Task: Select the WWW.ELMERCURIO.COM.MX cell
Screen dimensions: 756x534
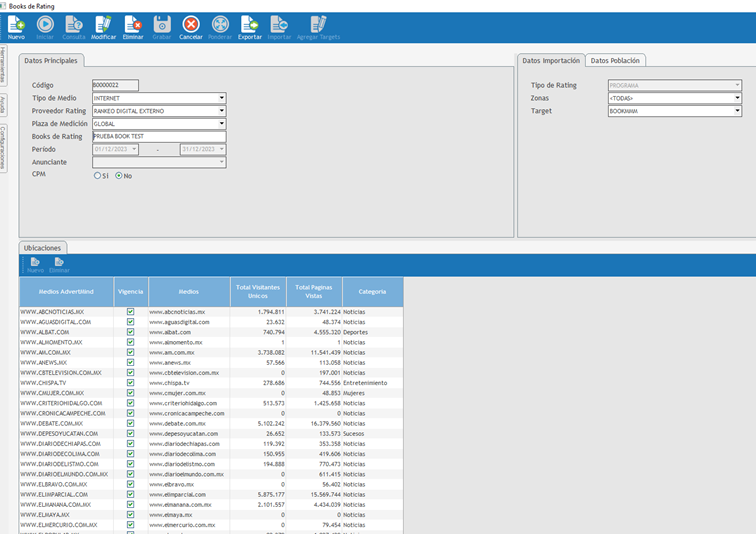Action: click(x=67, y=525)
